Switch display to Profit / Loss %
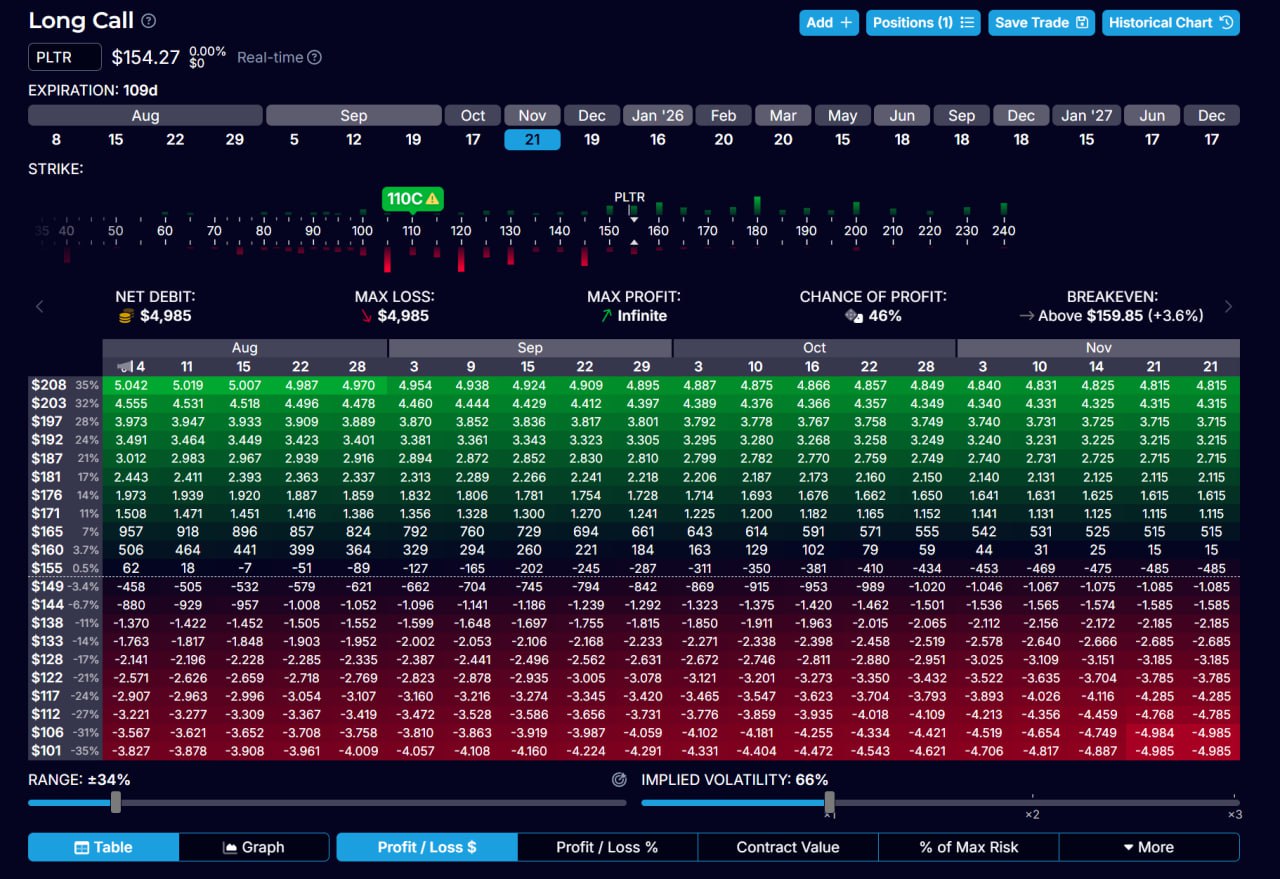This screenshot has width=1280, height=879. click(607, 847)
